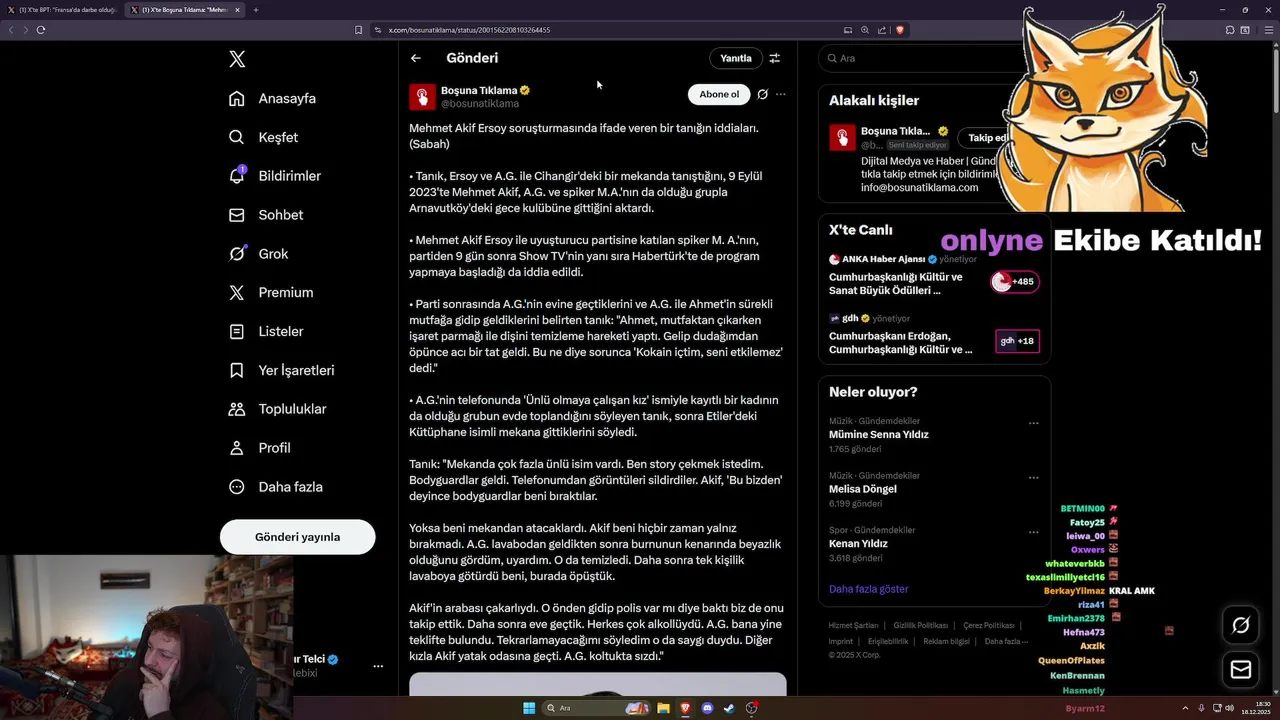Open more options for Kenan Yıldız trend
Screen dimensions: 1280x720
click(1034, 532)
